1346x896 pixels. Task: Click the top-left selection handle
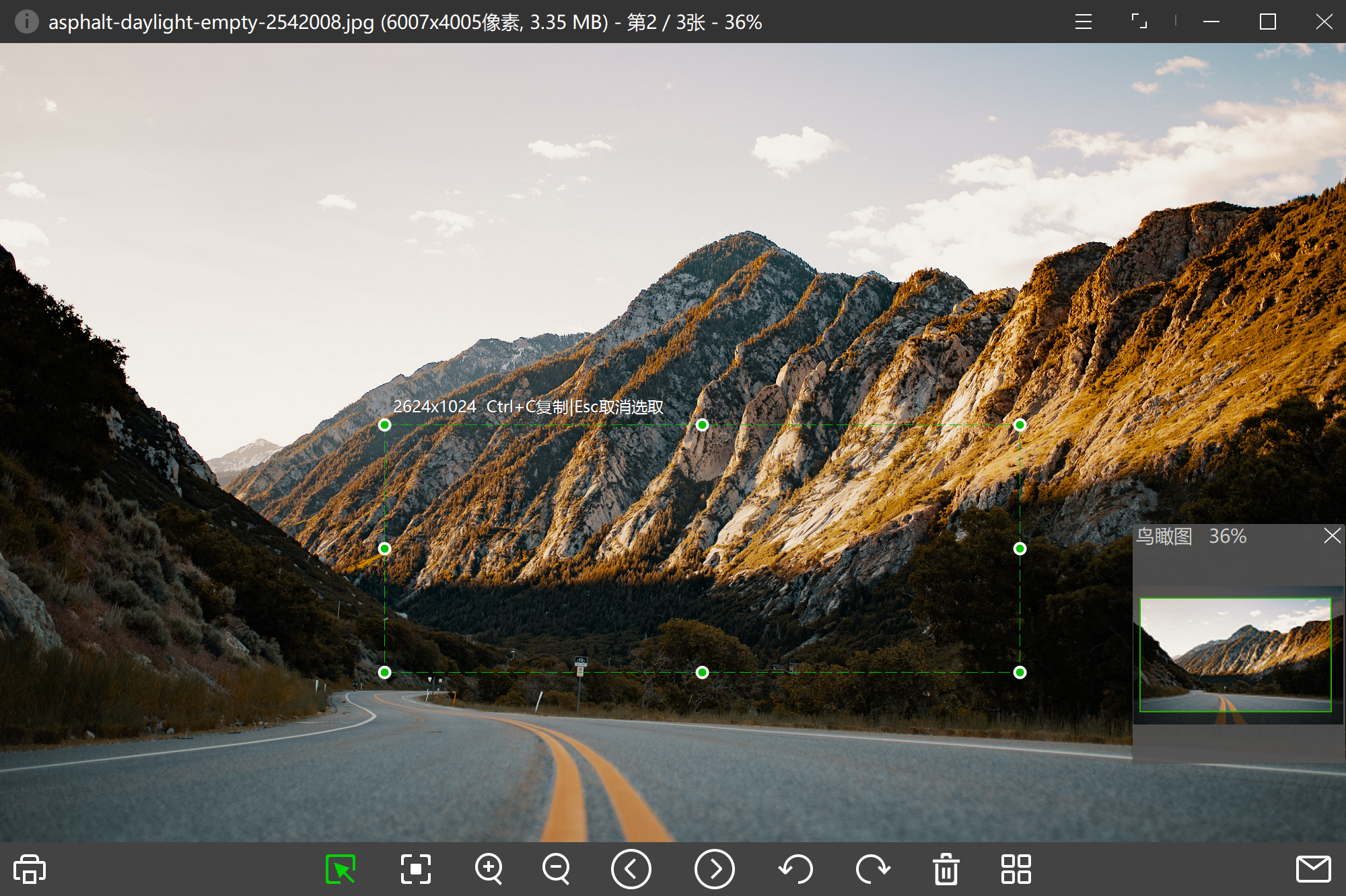coord(384,424)
